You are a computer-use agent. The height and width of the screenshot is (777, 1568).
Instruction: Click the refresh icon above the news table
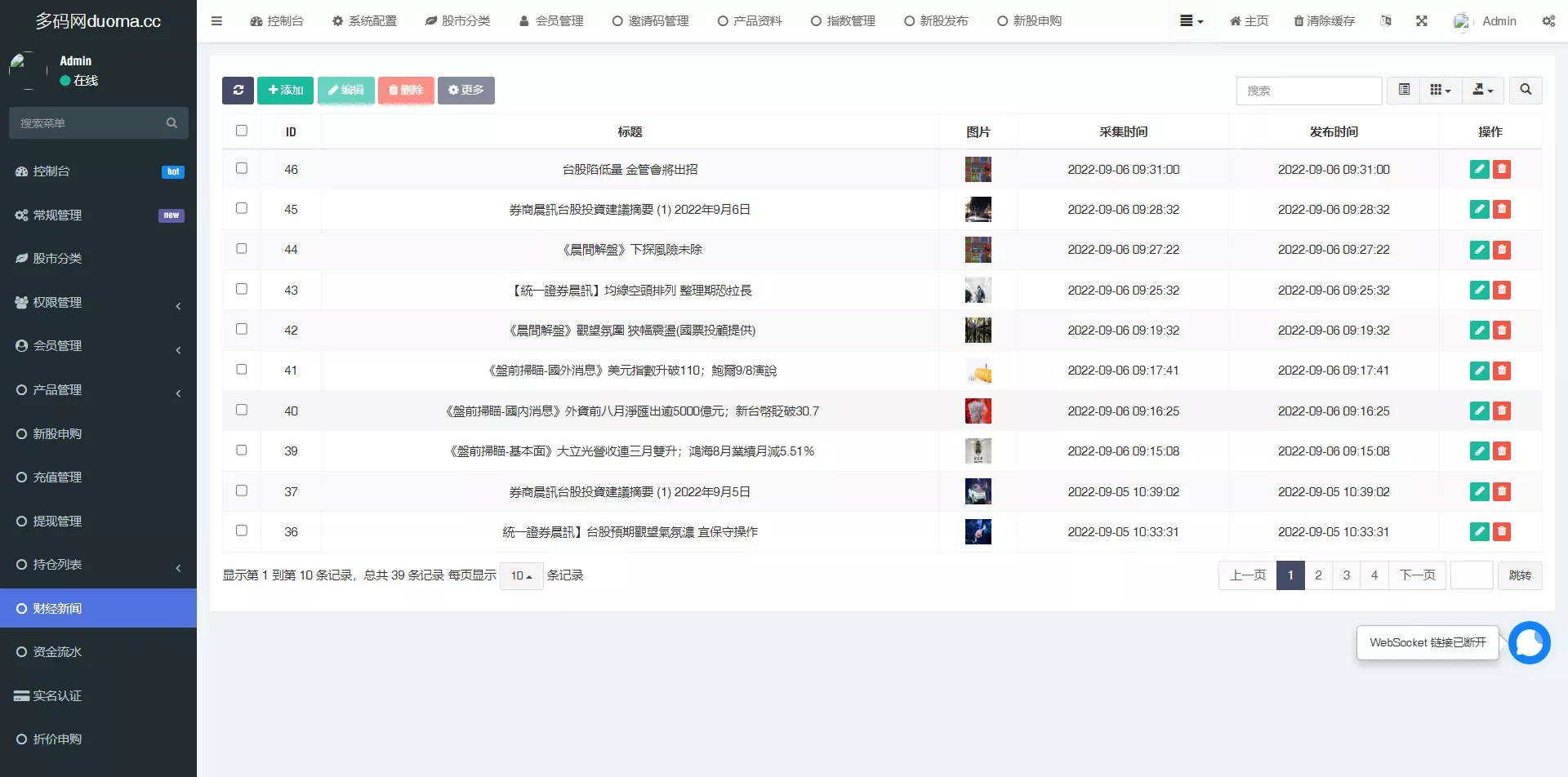(x=238, y=91)
